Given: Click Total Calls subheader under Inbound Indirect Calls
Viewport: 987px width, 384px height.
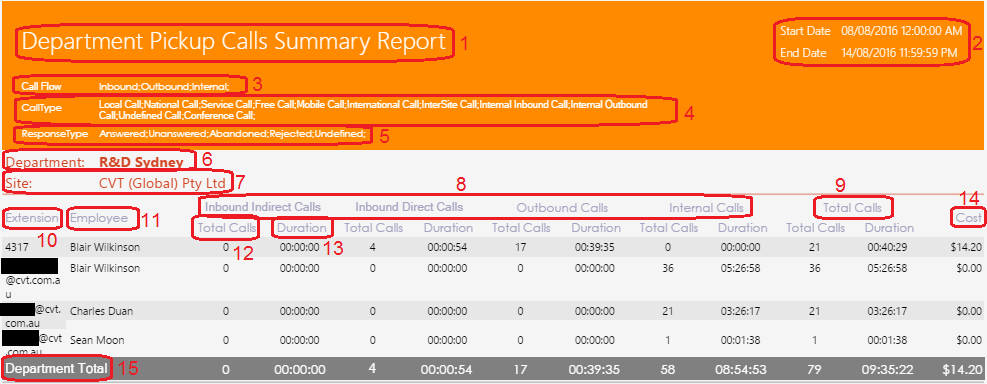Looking at the screenshot, I should pos(226,228).
